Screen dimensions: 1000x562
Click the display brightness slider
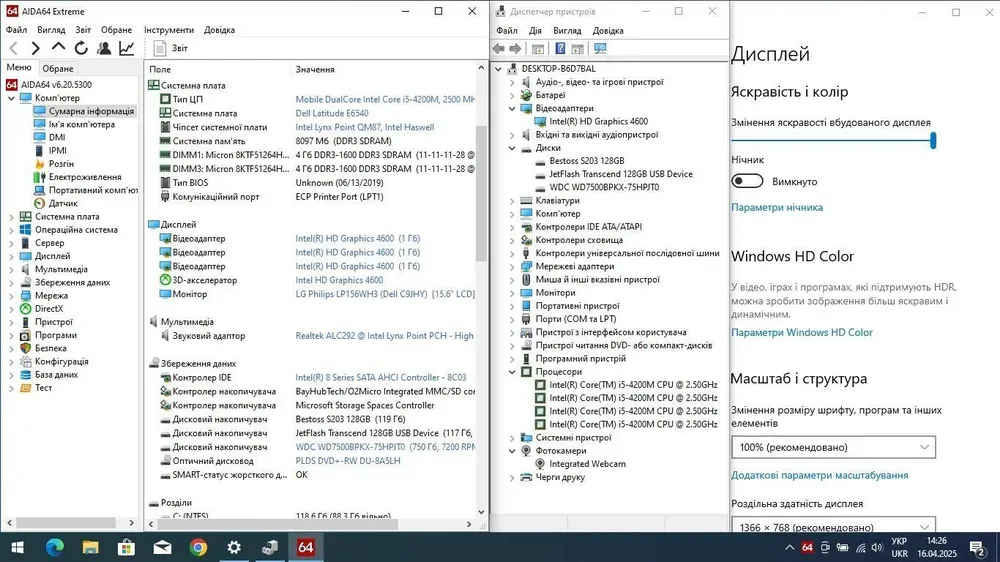click(832, 141)
